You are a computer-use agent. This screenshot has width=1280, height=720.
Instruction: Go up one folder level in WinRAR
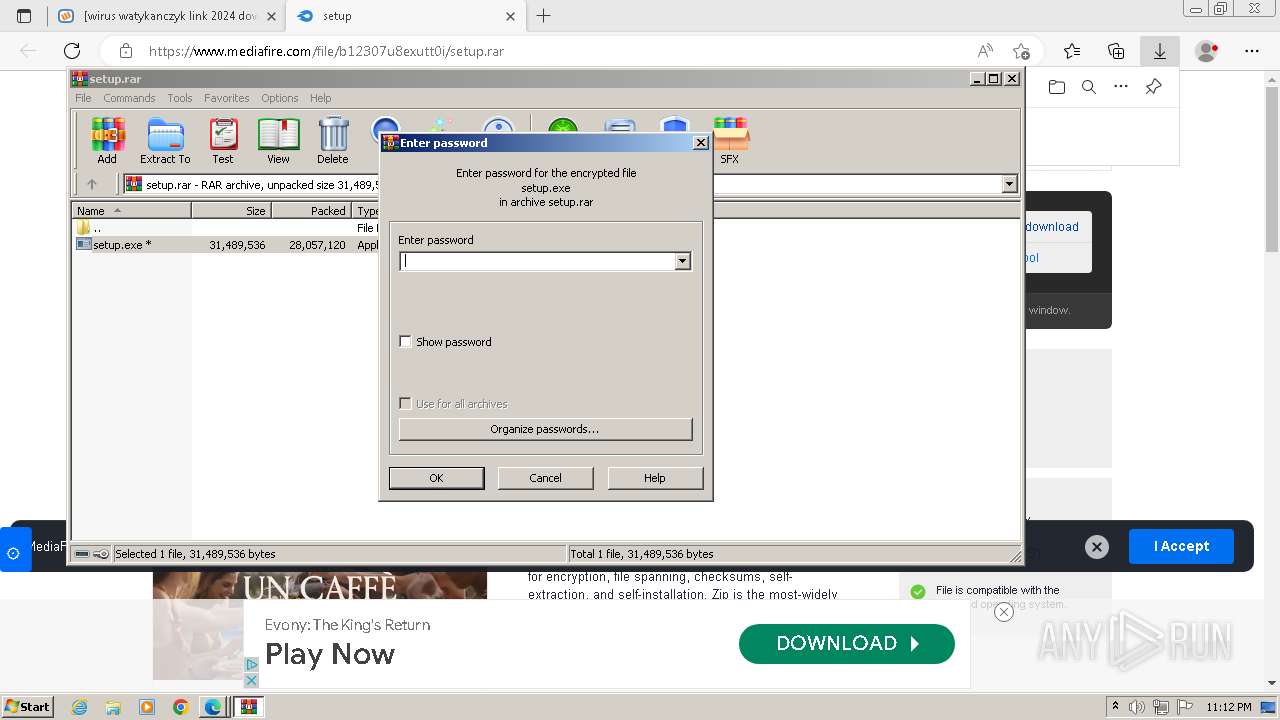tap(92, 184)
